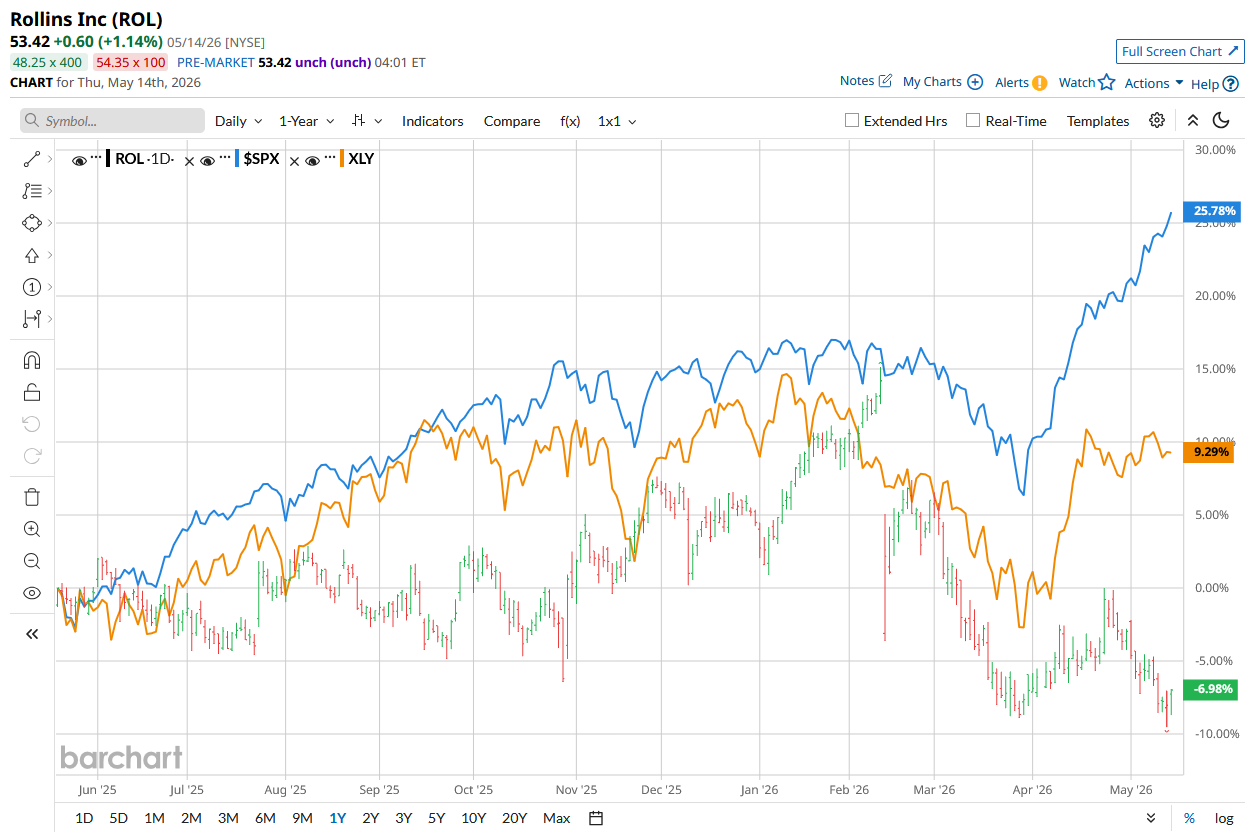Activate the magnet snap tool
Image resolution: width=1260 pixels, height=832 pixels.
click(x=31, y=360)
